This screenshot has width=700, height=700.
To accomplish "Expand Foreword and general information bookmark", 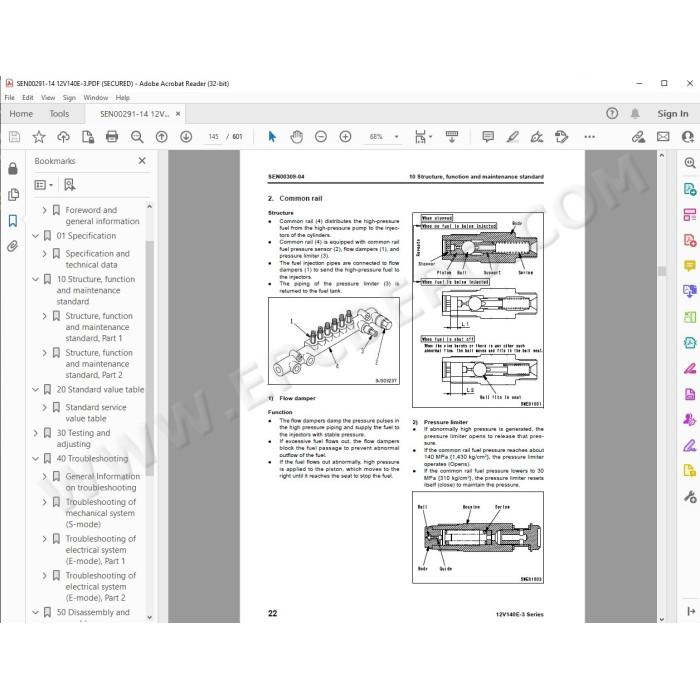I will click(44, 210).
